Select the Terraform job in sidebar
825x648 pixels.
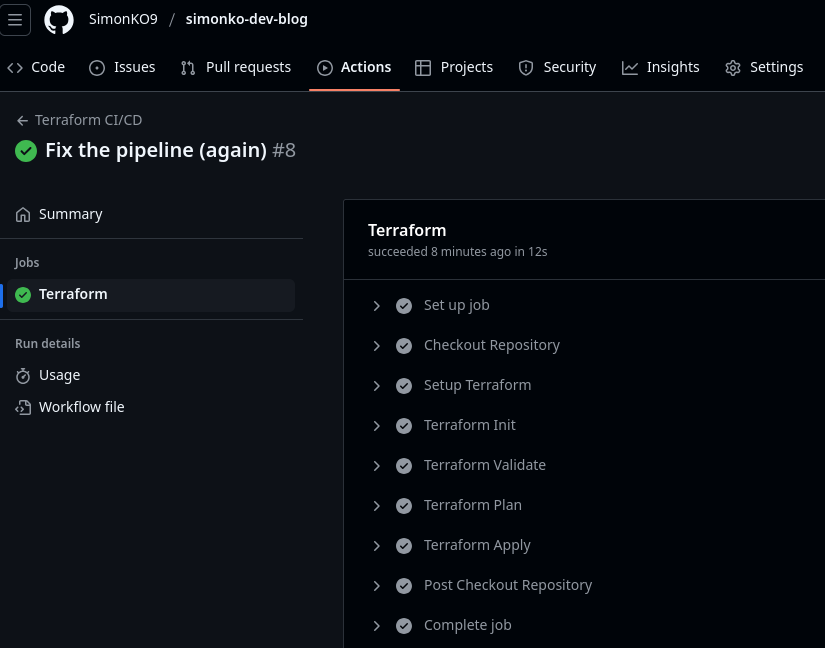click(152, 295)
